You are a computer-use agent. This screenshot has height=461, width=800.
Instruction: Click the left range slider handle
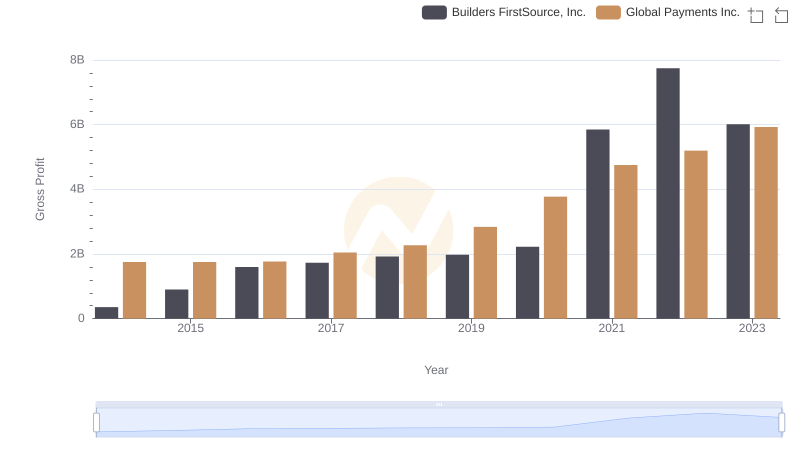(96, 422)
